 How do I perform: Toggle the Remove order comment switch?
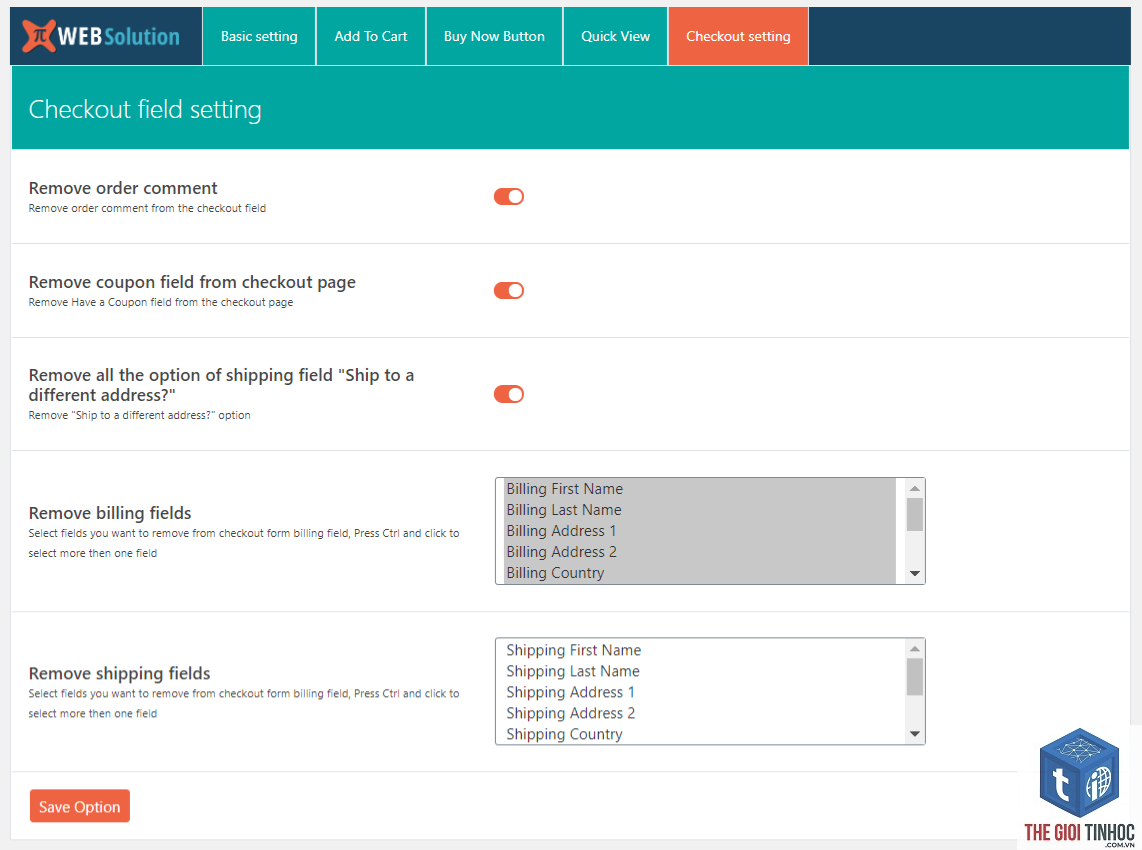(x=508, y=197)
